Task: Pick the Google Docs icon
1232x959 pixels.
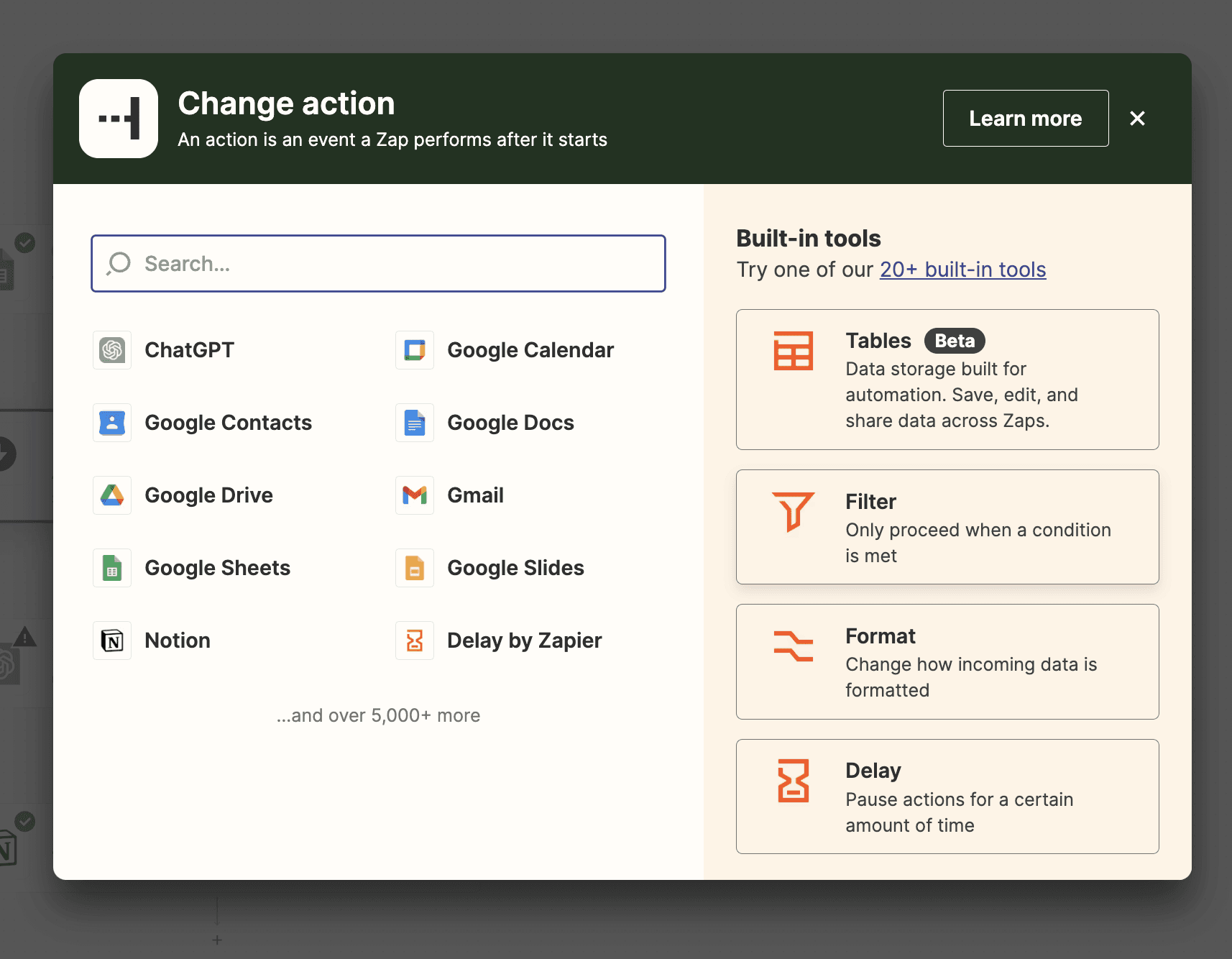Action: (x=415, y=423)
